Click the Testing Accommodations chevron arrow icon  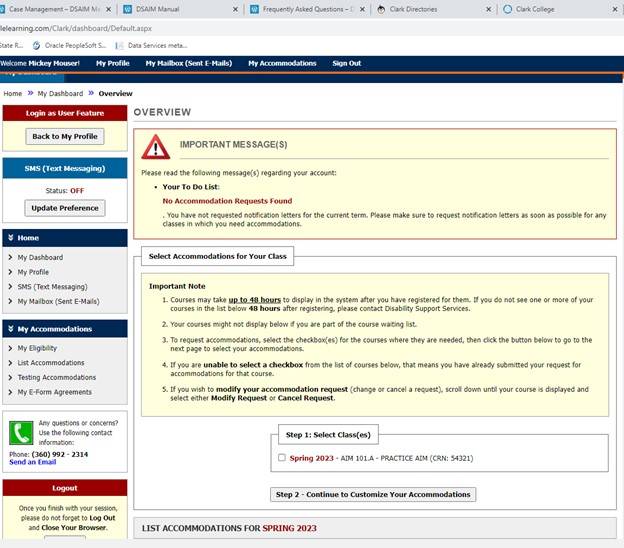pyautogui.click(x=10, y=377)
